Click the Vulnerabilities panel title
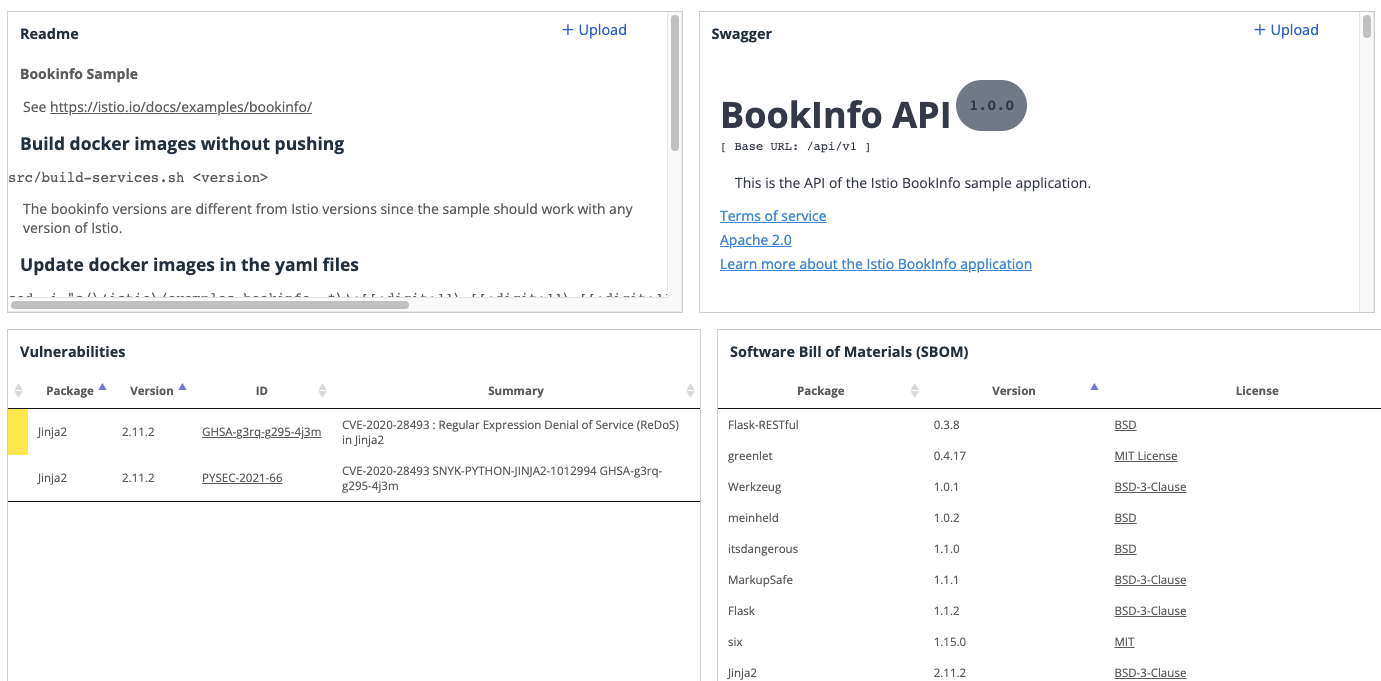The width and height of the screenshot is (1381, 681). click(x=73, y=352)
